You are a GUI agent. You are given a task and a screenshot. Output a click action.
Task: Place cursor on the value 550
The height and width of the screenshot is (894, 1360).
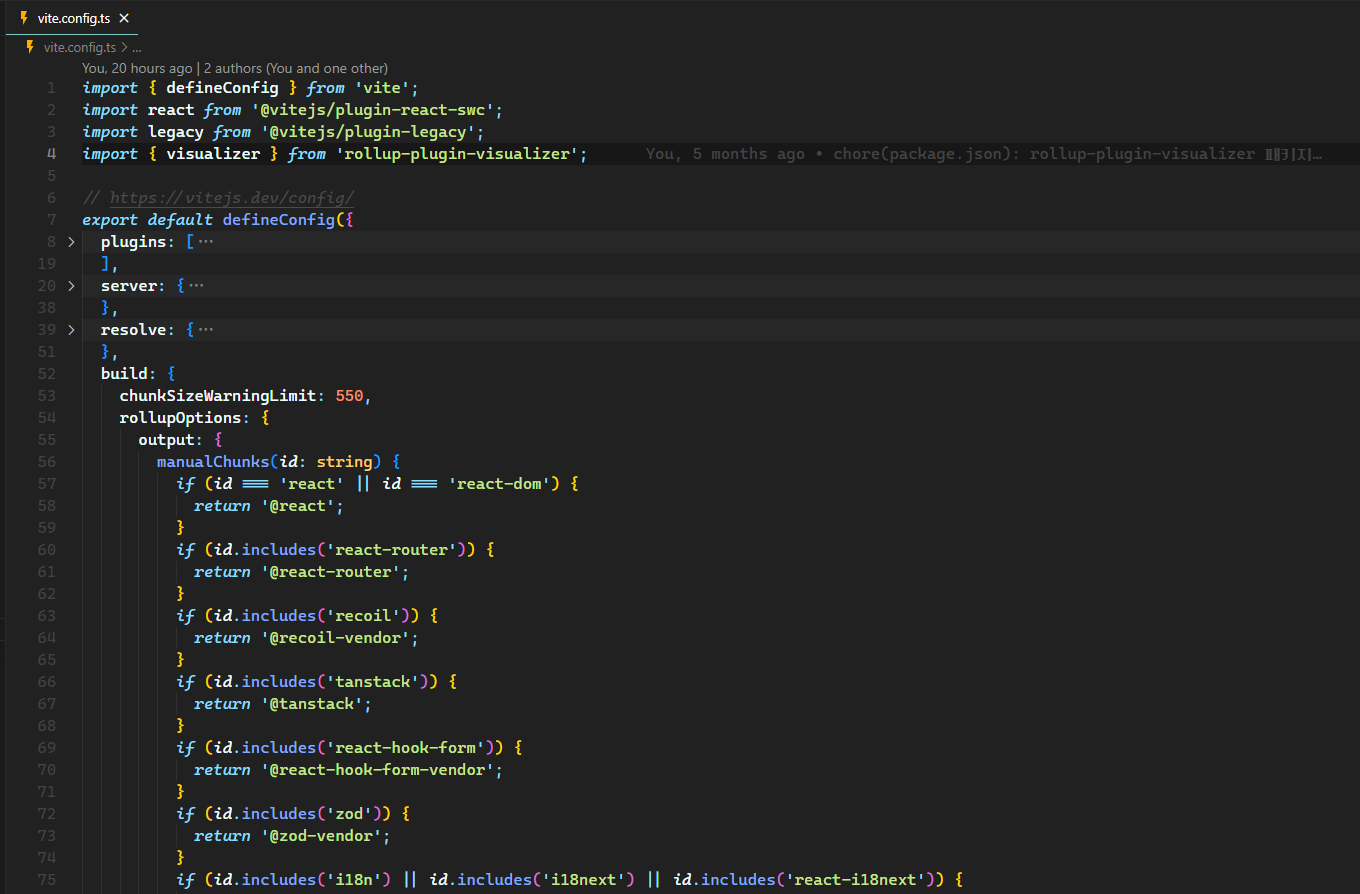click(x=349, y=395)
